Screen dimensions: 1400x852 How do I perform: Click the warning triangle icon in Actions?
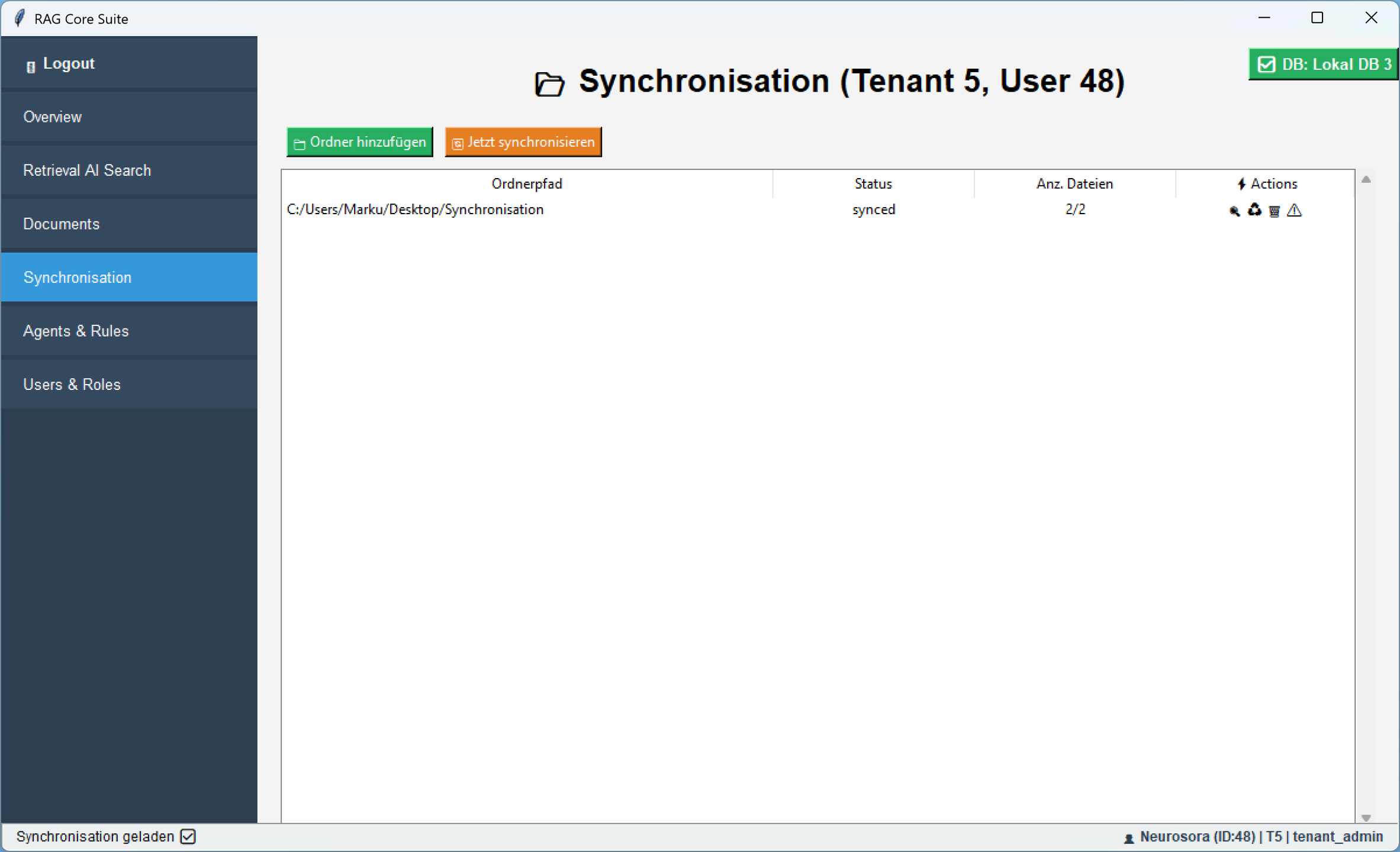pos(1295,210)
